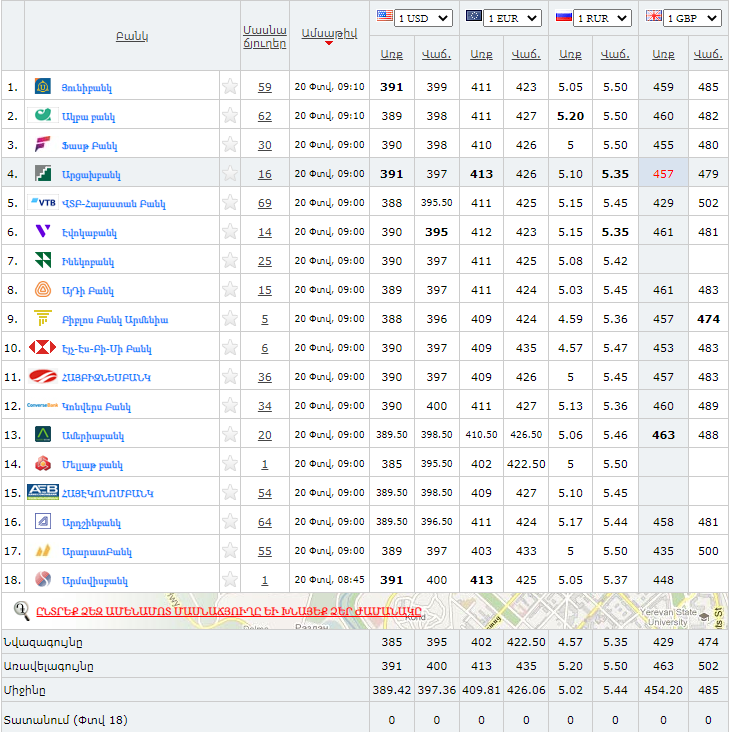Image resolution: width=729 pixels, height=732 pixels.
Task: Open the 1 USD currency dropdown
Action: tap(423, 18)
